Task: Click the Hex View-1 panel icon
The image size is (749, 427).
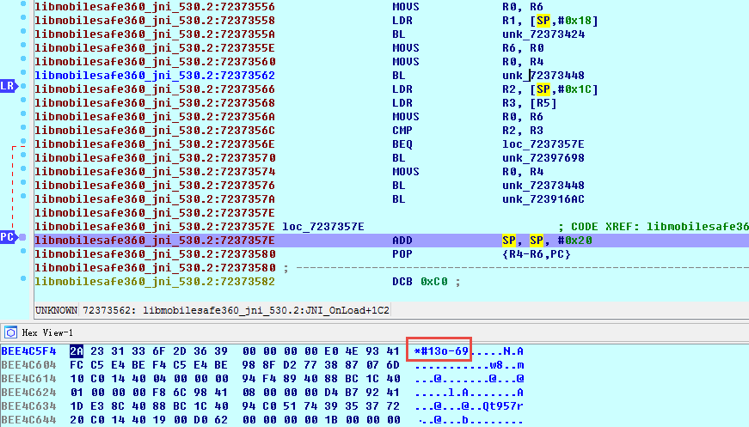Action: (11, 332)
